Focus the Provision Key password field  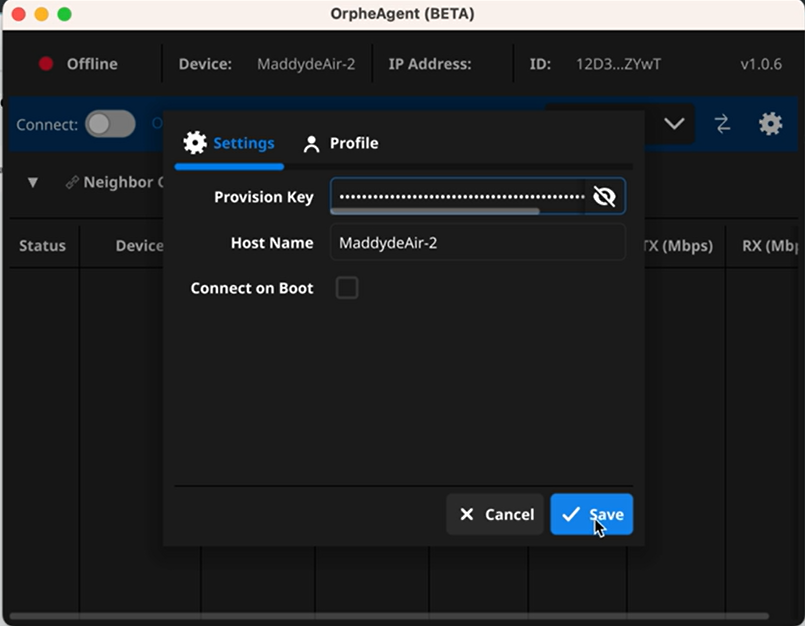point(458,195)
